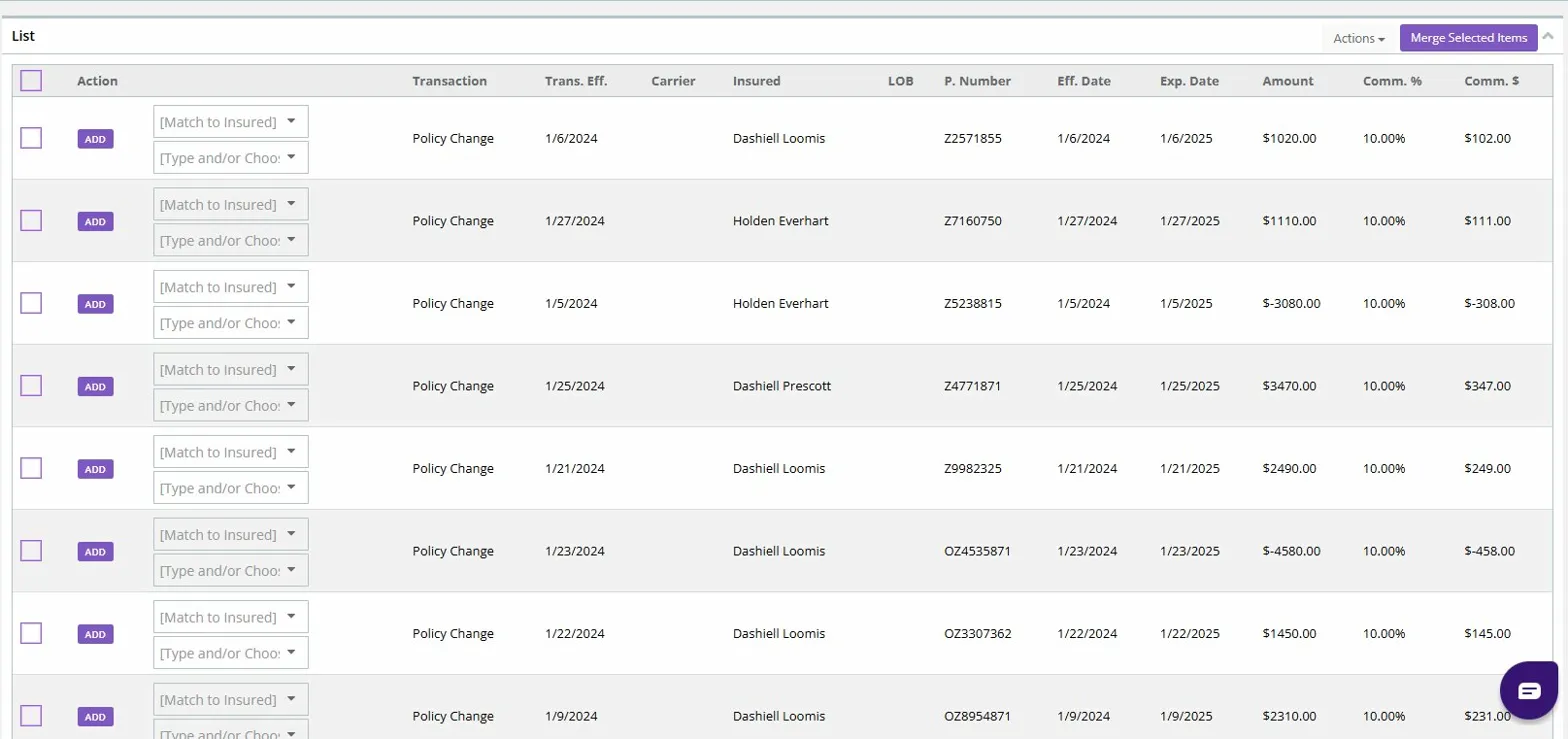Open Match to Insured dropdown for Z4771871
Viewport: 1568px width, 739px height.
tap(231, 369)
